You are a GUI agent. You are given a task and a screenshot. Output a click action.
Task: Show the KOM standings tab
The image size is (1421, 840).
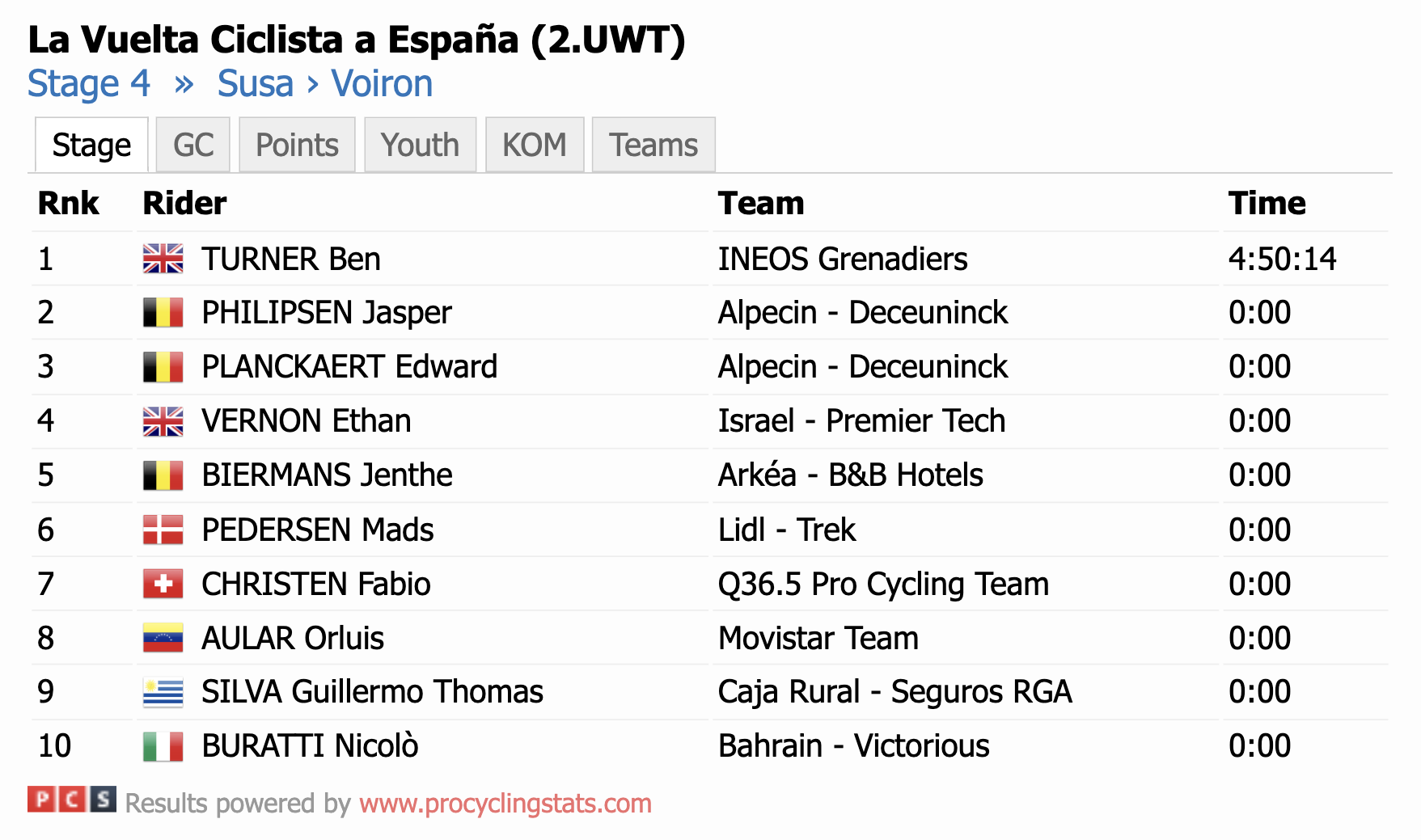tap(535, 145)
